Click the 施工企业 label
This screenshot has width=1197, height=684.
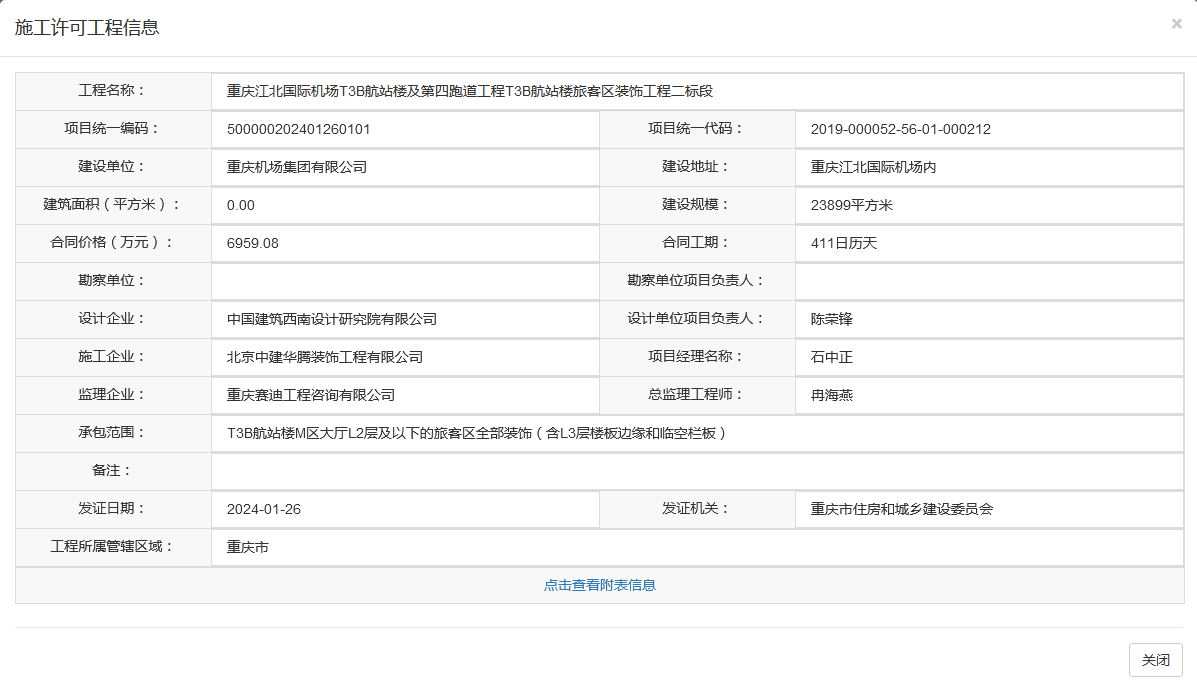click(x=112, y=357)
